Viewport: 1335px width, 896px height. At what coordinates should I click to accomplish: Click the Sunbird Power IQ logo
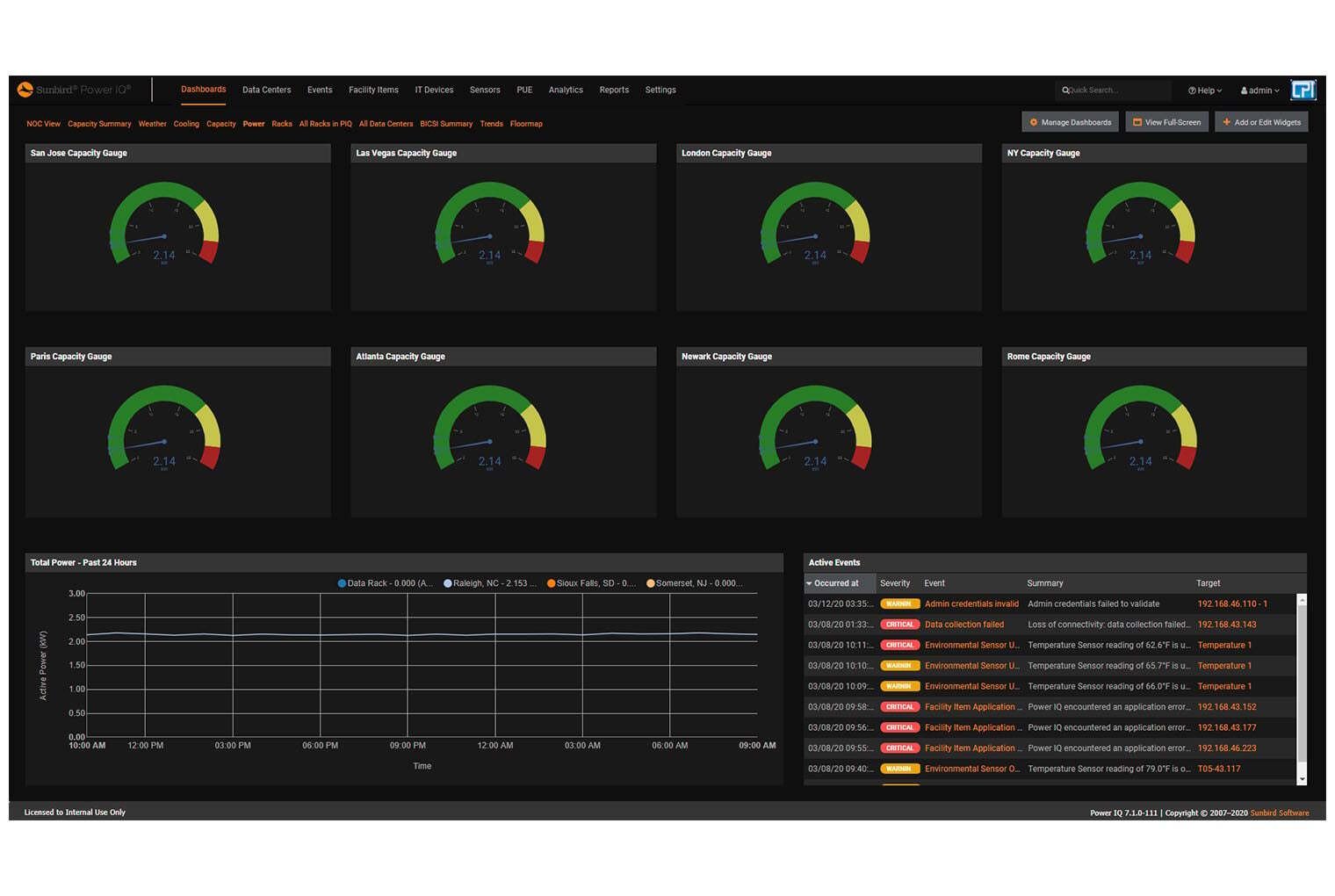(74, 90)
